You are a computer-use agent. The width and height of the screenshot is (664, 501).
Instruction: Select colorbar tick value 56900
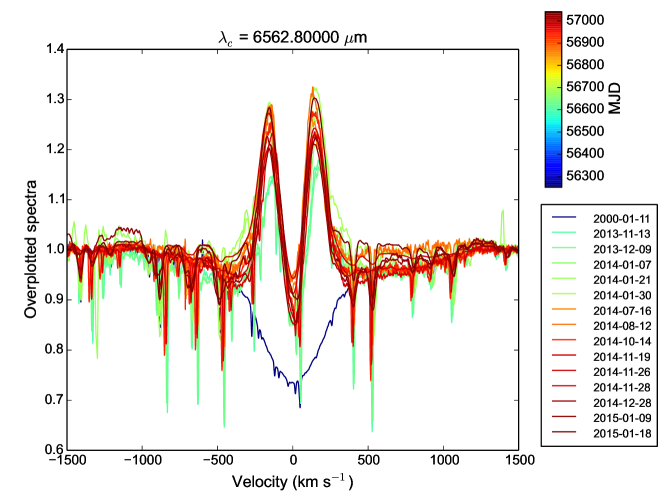coord(585,42)
